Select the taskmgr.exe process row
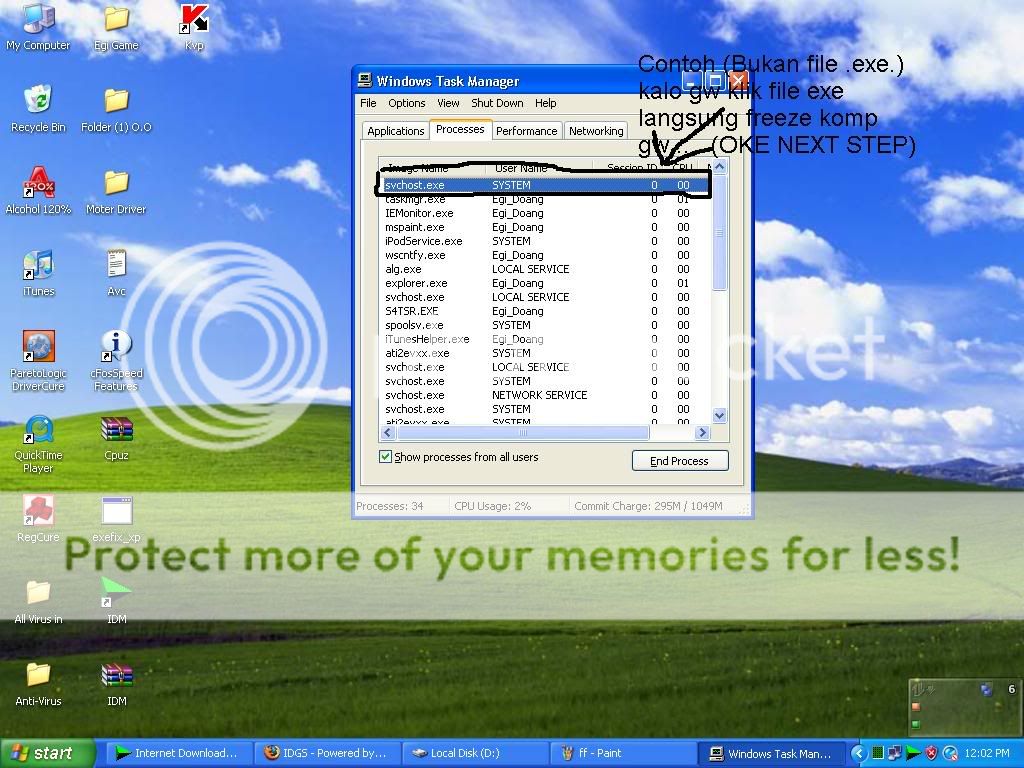This screenshot has height=768, width=1024. [x=545, y=199]
